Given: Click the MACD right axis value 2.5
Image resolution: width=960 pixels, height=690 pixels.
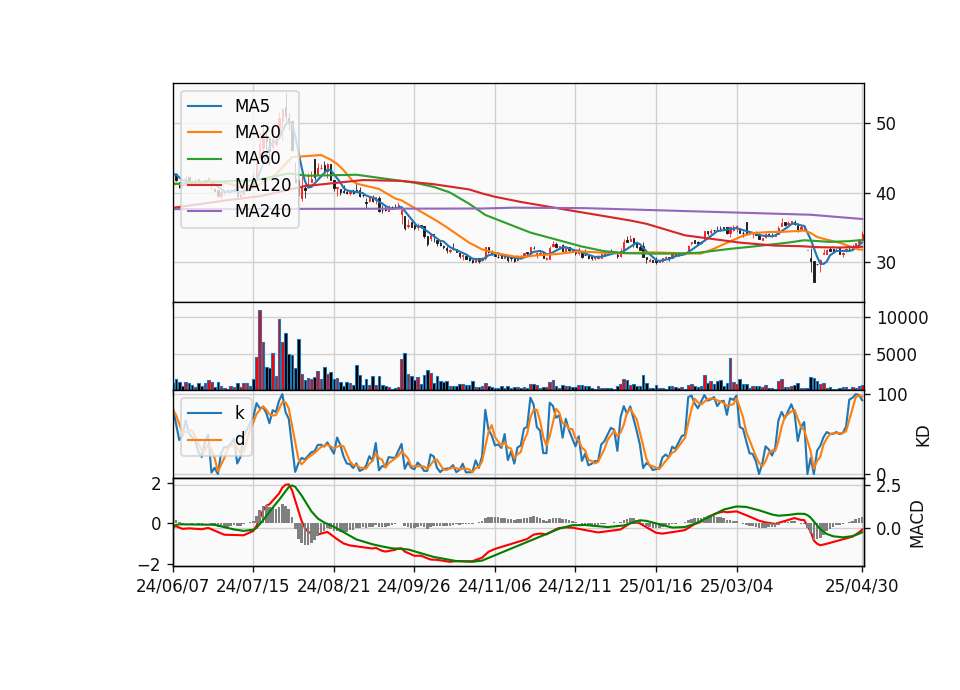Looking at the screenshot, I should pos(889,487).
